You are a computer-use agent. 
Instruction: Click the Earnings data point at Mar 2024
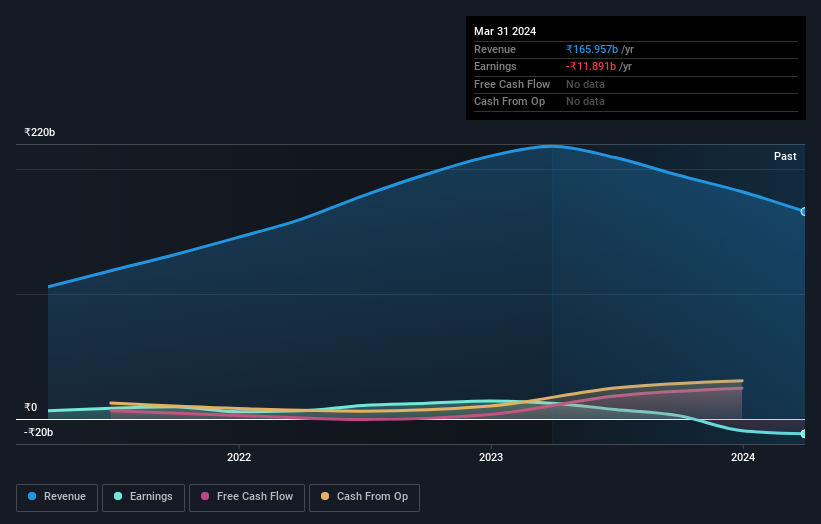tap(804, 433)
